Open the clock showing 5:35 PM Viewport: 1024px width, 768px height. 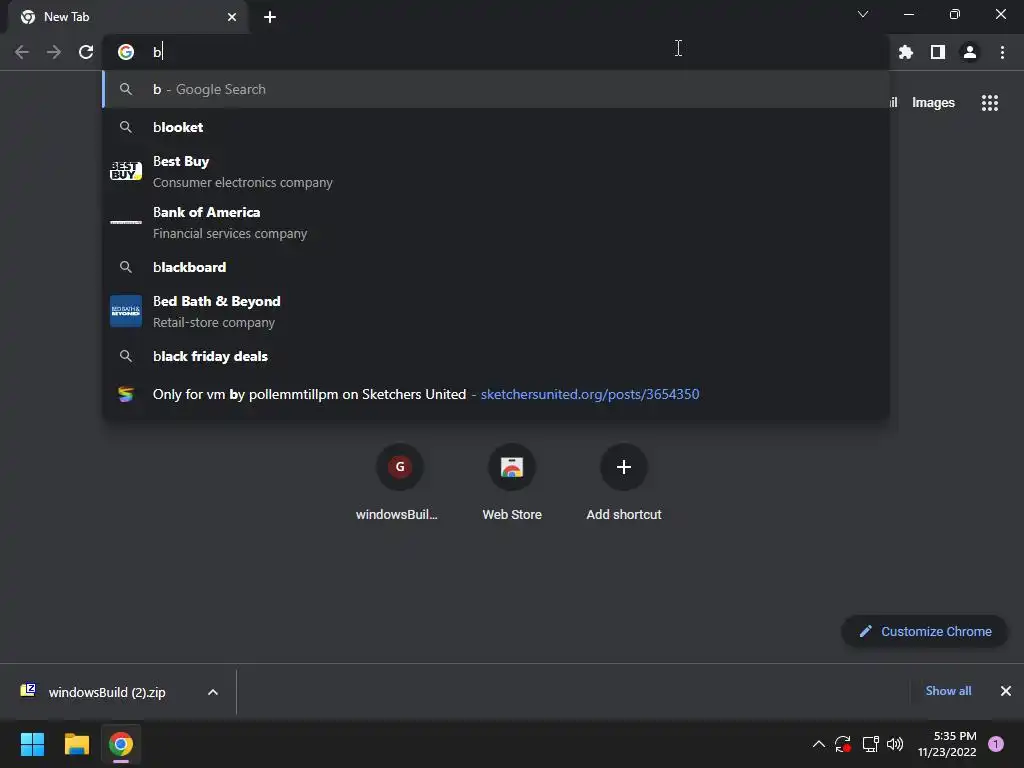coord(947,744)
